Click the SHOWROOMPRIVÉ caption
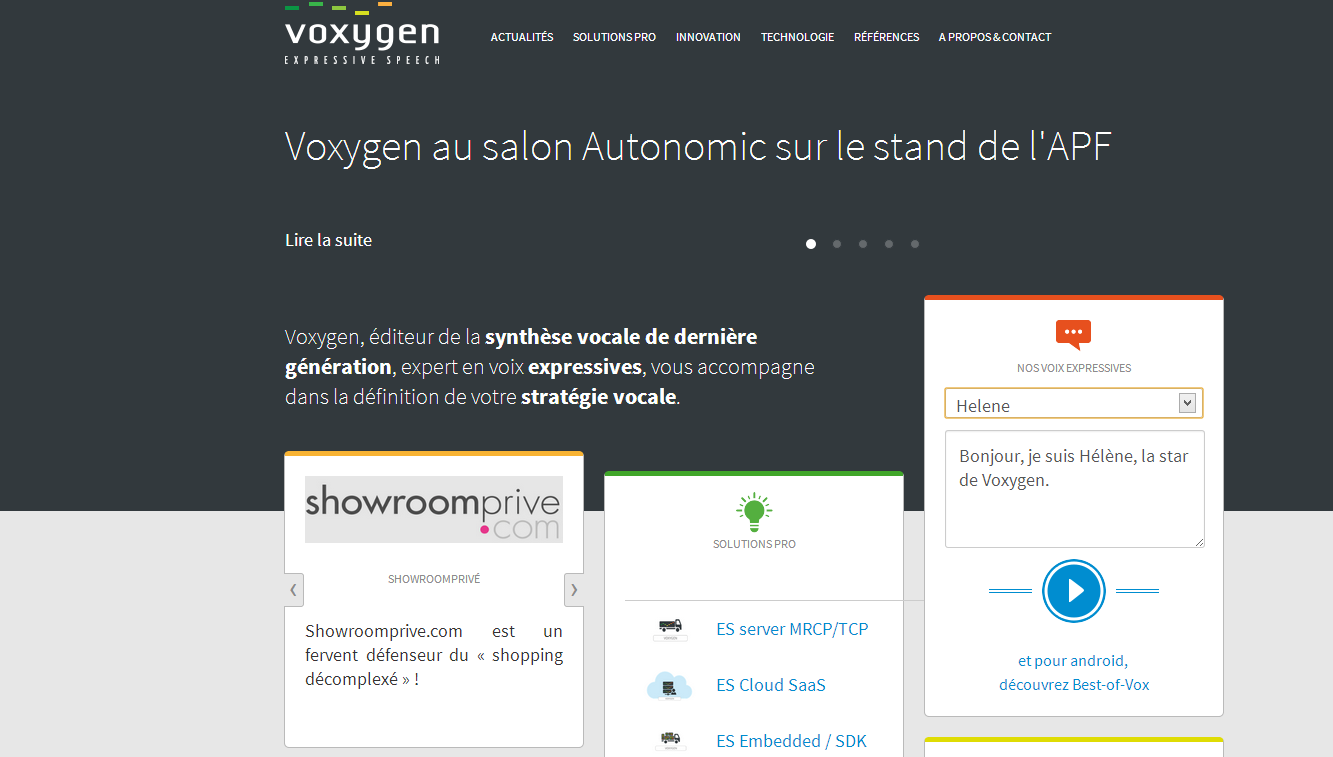This screenshot has height=757, width=1333. pos(434,579)
